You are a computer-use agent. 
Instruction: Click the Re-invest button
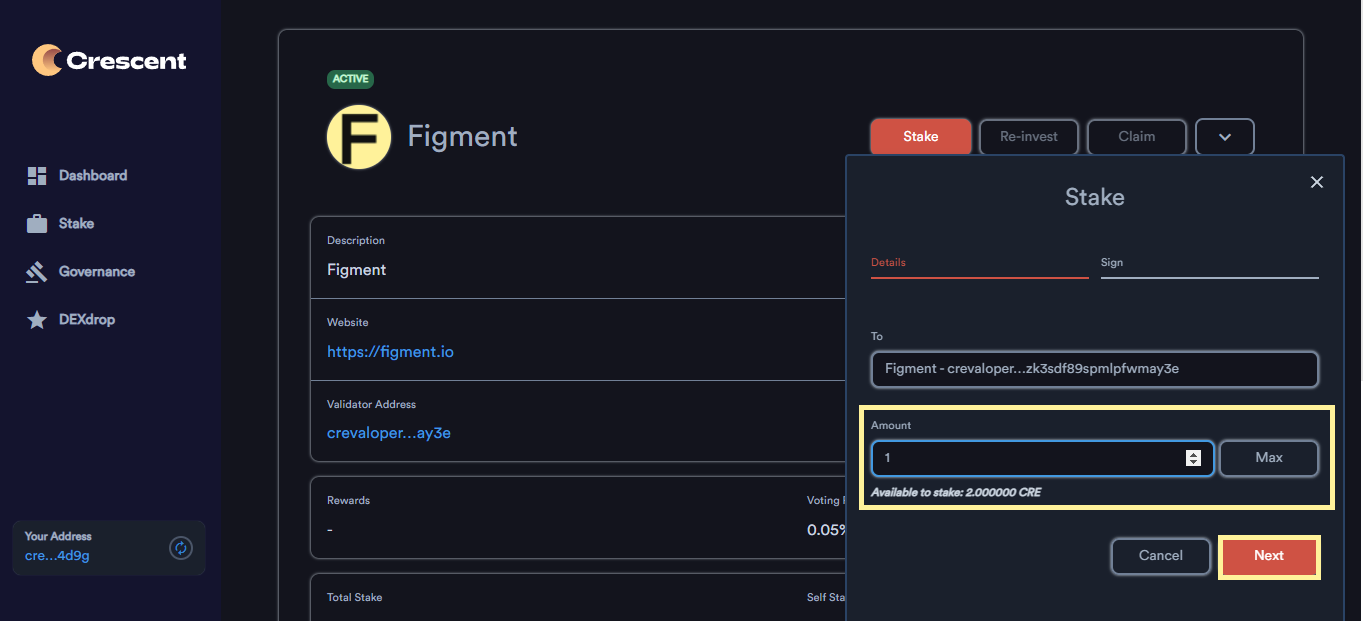(x=1029, y=137)
